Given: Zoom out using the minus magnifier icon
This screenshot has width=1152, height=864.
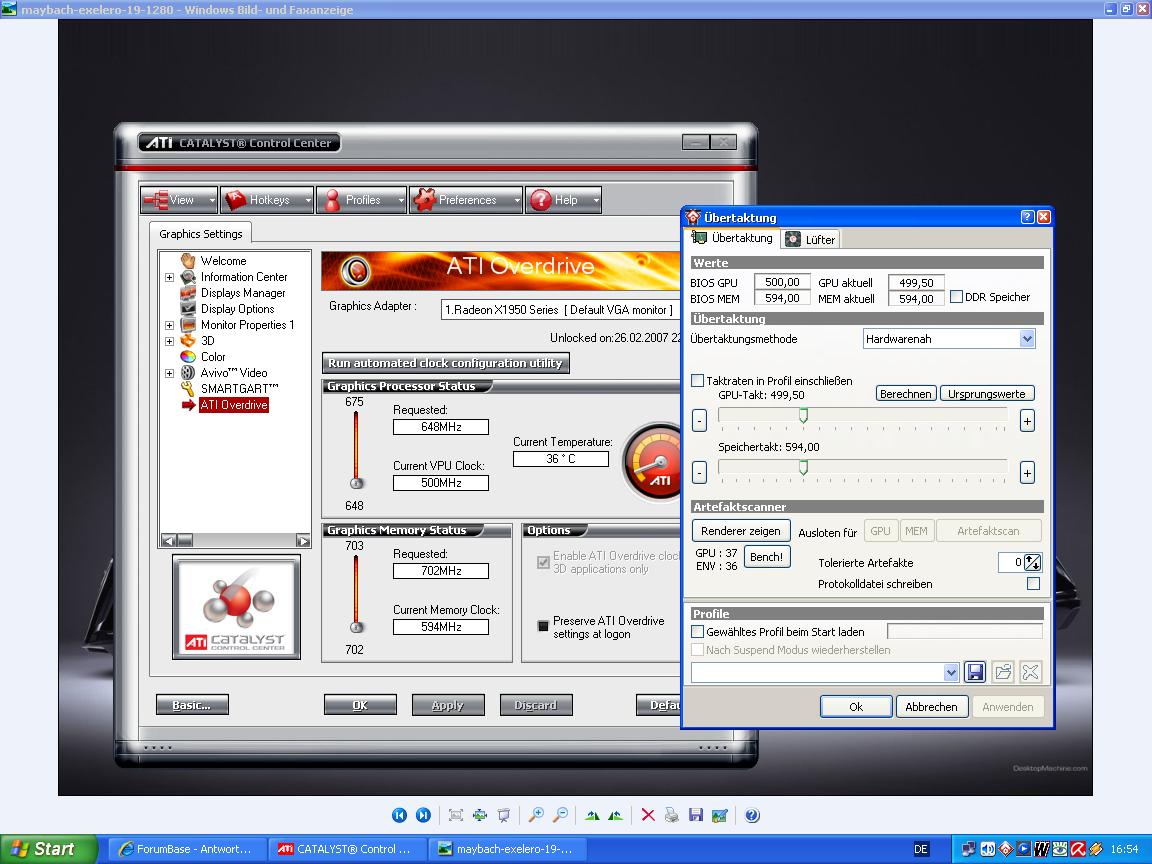Looking at the screenshot, I should 560,815.
